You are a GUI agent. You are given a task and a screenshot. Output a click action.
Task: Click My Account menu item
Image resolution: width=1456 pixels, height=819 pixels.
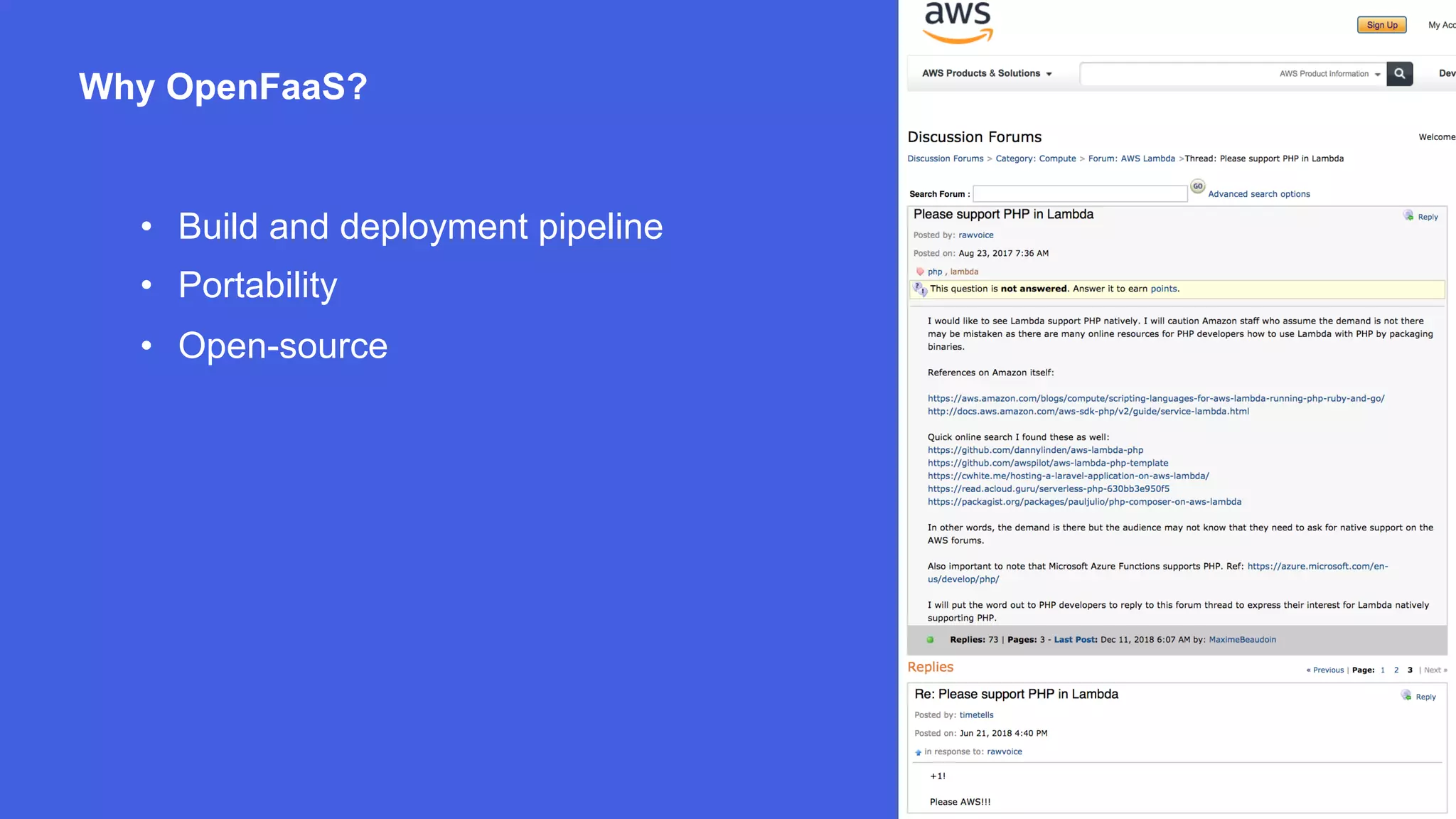pyautogui.click(x=1442, y=25)
